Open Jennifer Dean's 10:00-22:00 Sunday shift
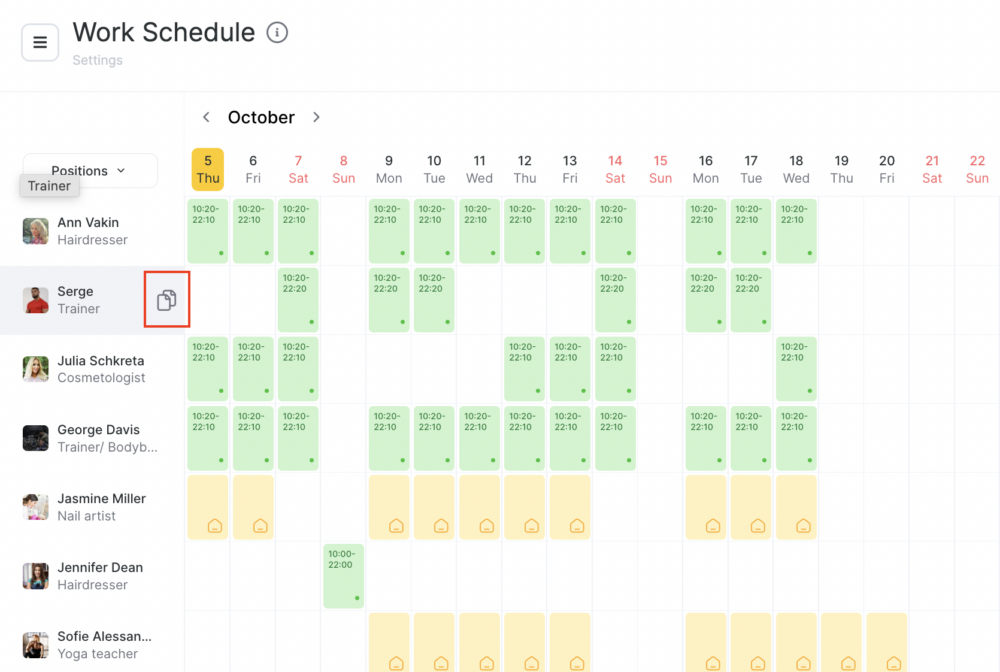Image resolution: width=1000 pixels, height=672 pixels. point(343,576)
